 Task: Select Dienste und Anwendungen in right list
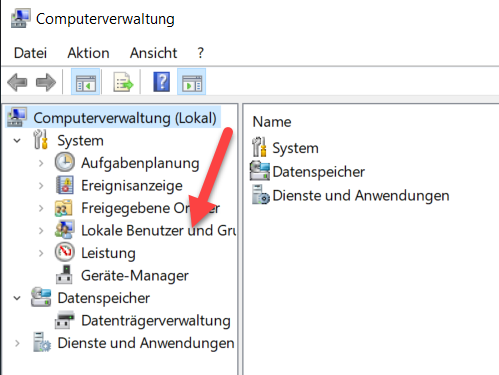(361, 196)
